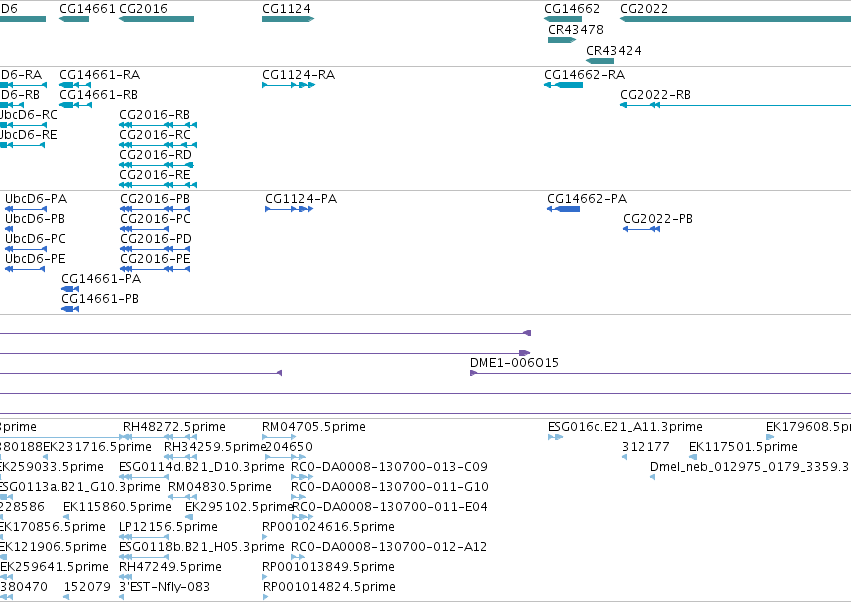Select the CR43424 gene label

point(614,50)
